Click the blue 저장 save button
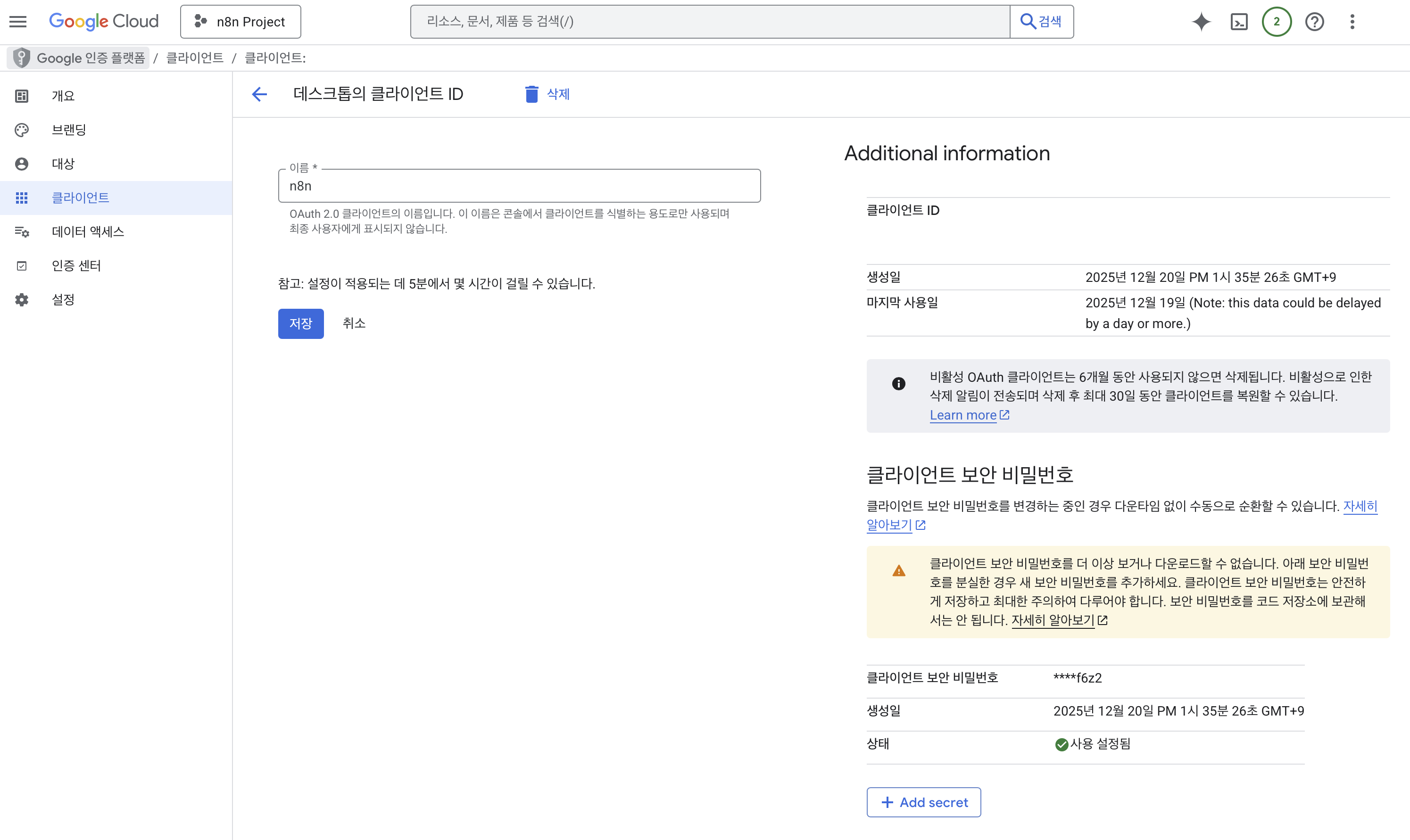 pos(301,323)
